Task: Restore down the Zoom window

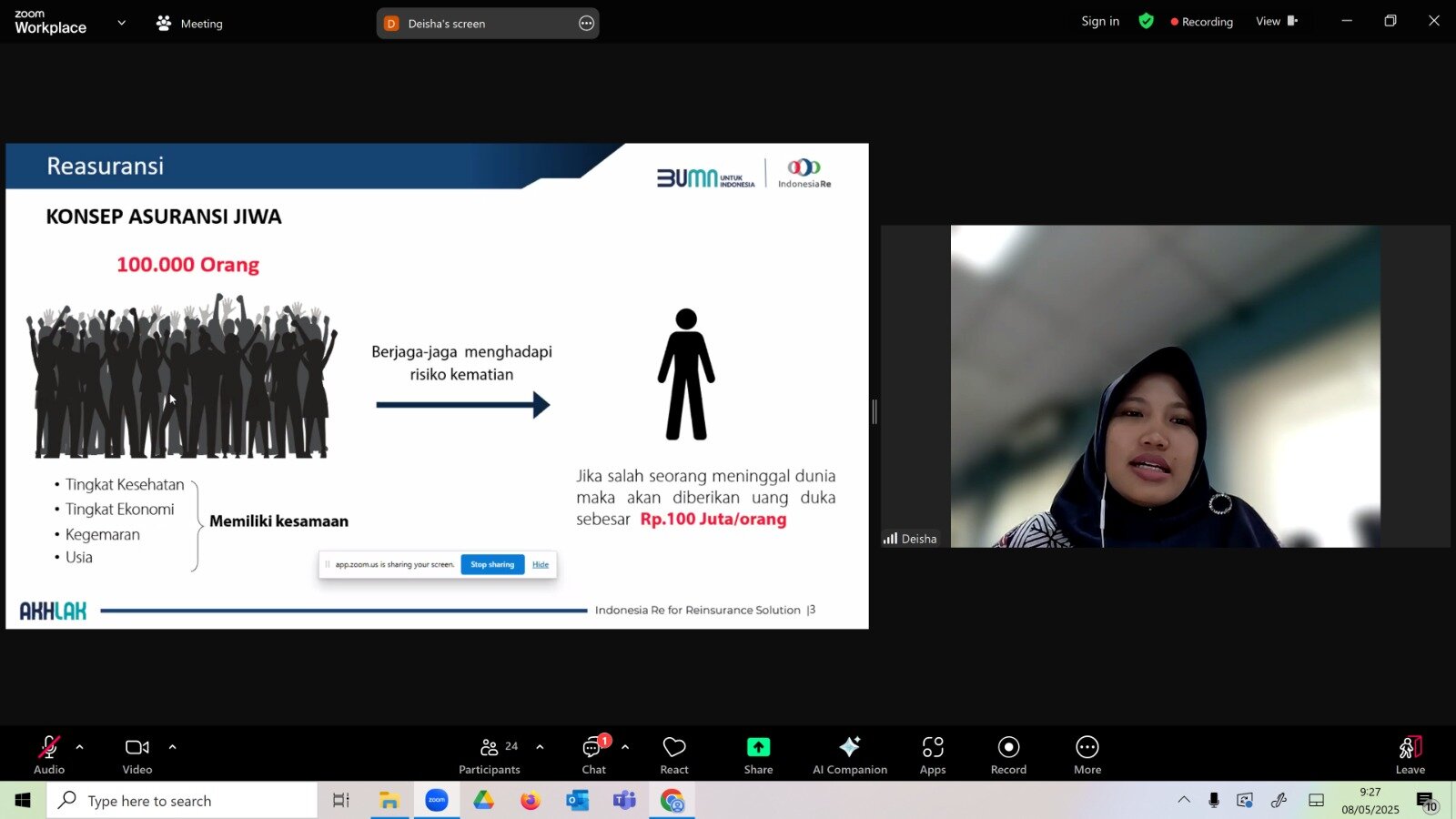Action: point(1390,21)
